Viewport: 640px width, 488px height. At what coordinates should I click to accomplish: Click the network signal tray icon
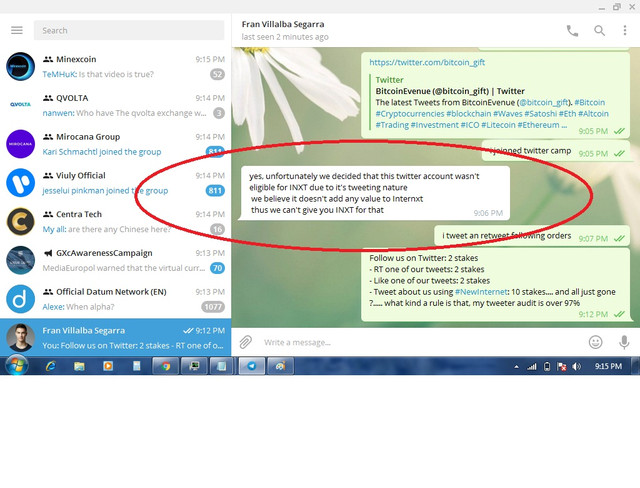(531, 366)
